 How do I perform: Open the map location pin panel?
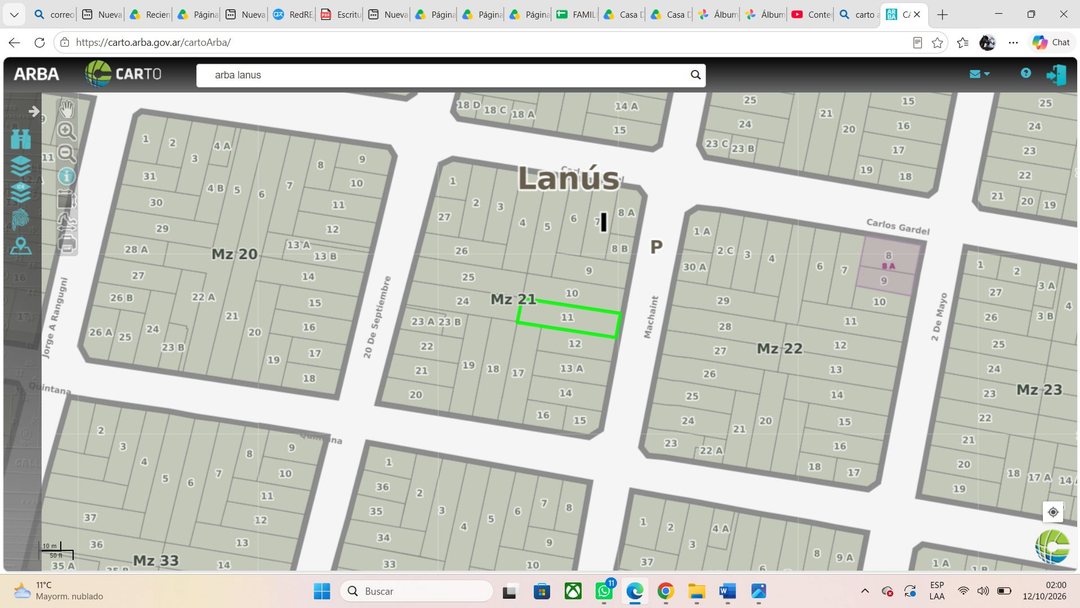tap(21, 246)
